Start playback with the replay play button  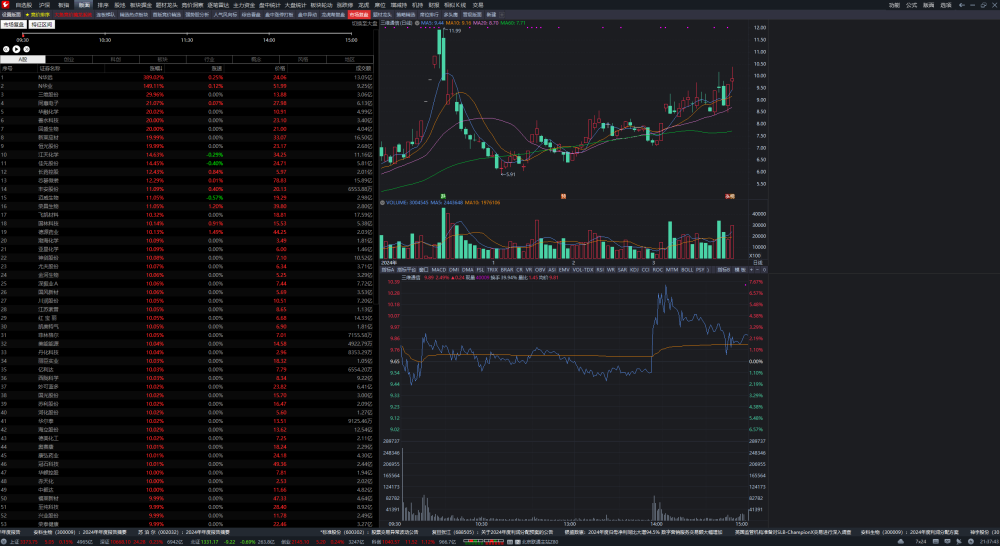coord(17,49)
